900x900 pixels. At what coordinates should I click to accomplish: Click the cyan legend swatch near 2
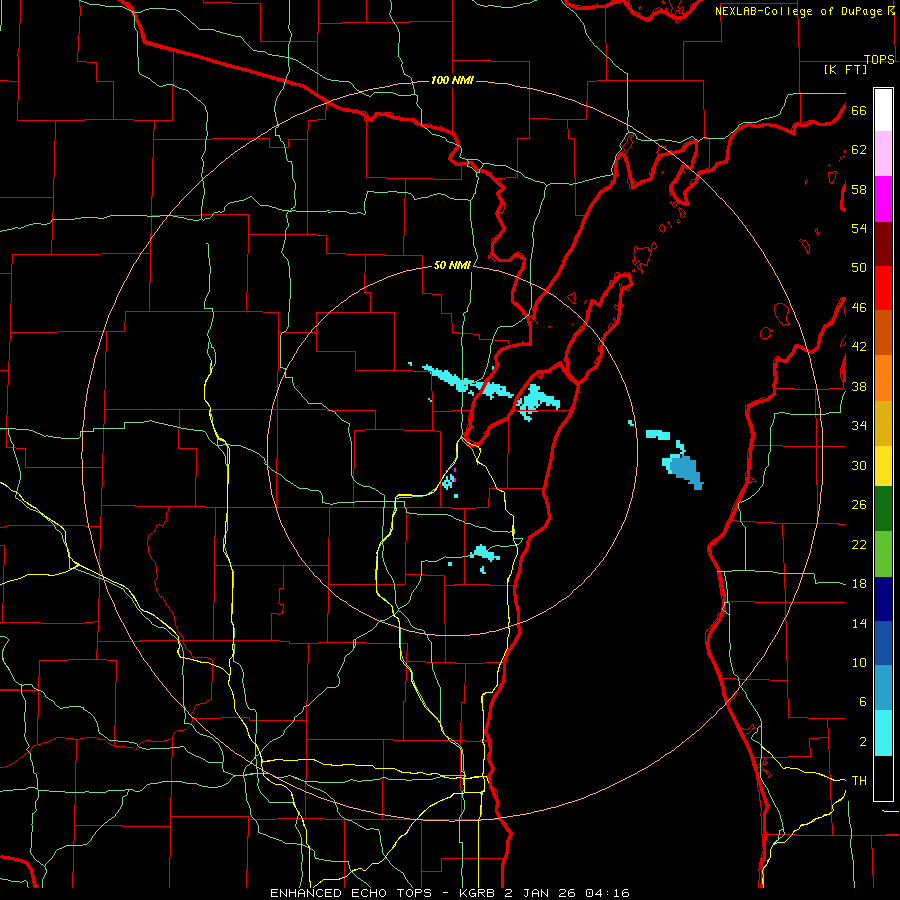click(x=883, y=733)
